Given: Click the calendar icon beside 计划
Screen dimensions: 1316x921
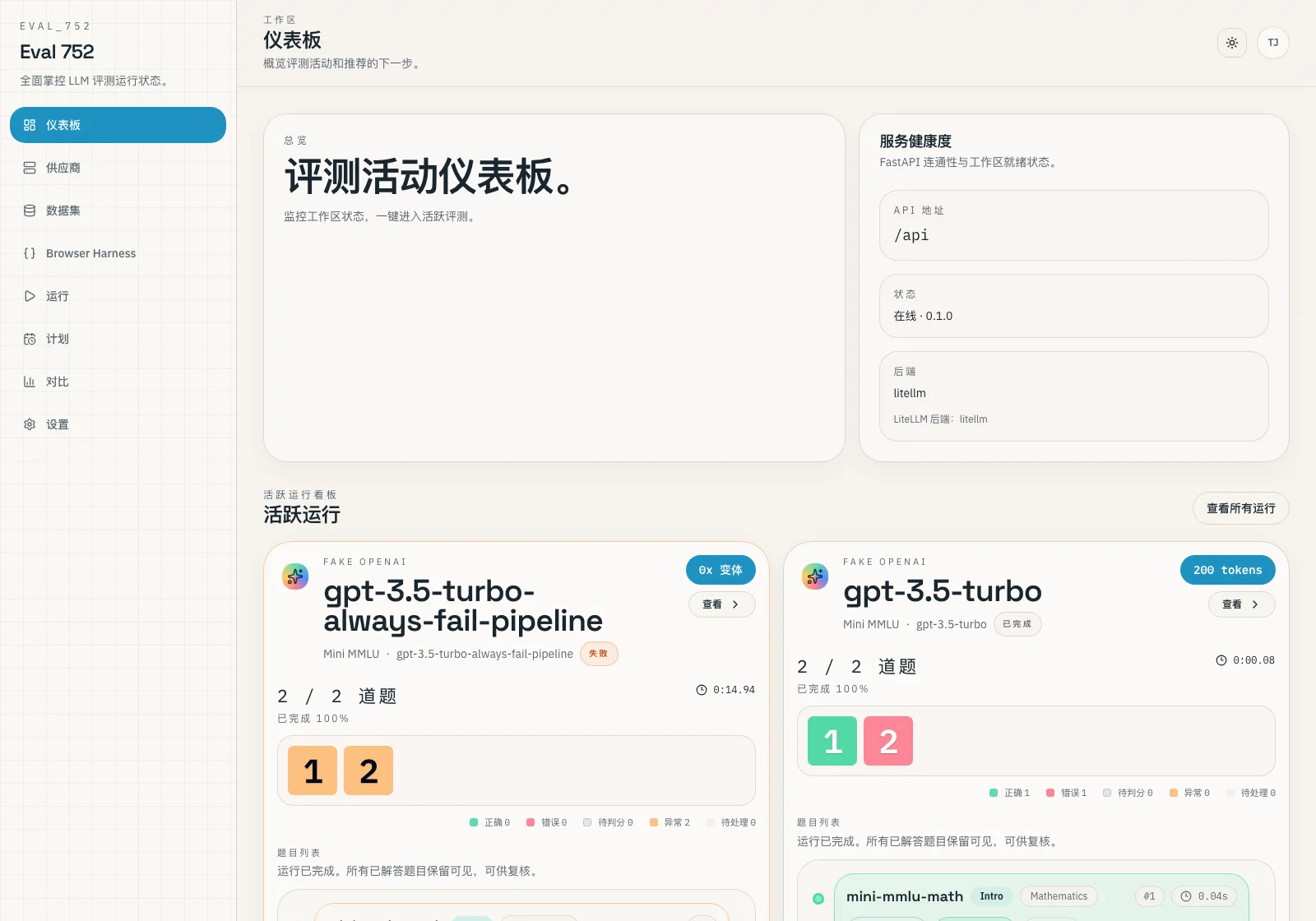Looking at the screenshot, I should click(30, 339).
